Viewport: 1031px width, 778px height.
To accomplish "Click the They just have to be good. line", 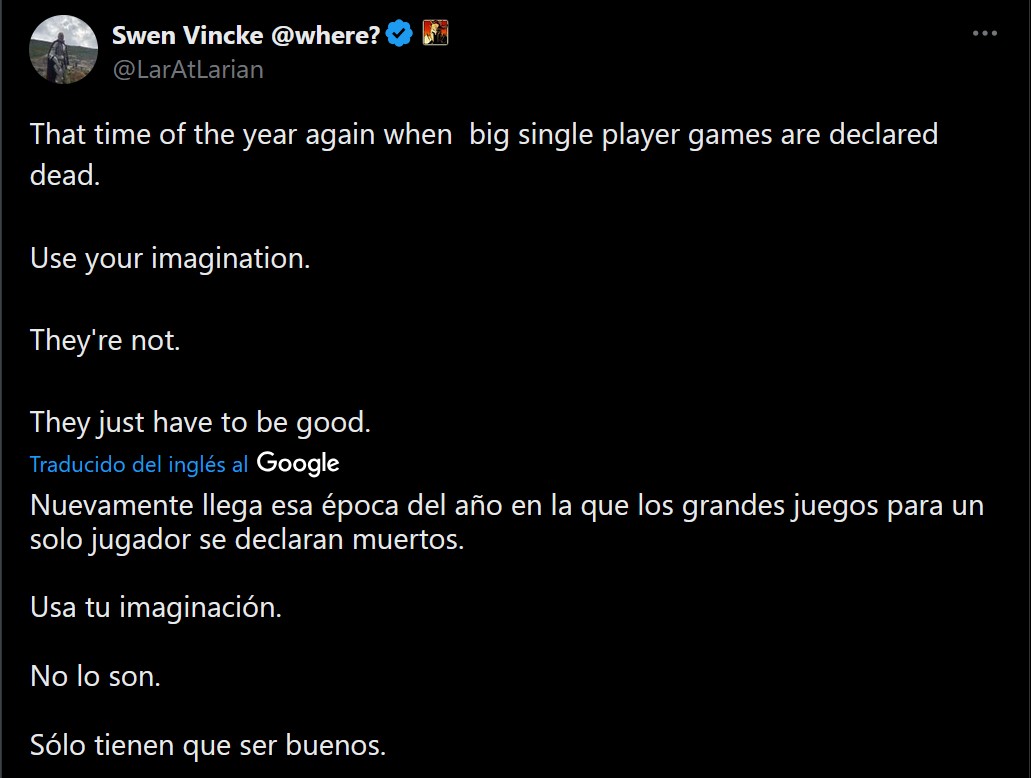I will pyautogui.click(x=201, y=423).
